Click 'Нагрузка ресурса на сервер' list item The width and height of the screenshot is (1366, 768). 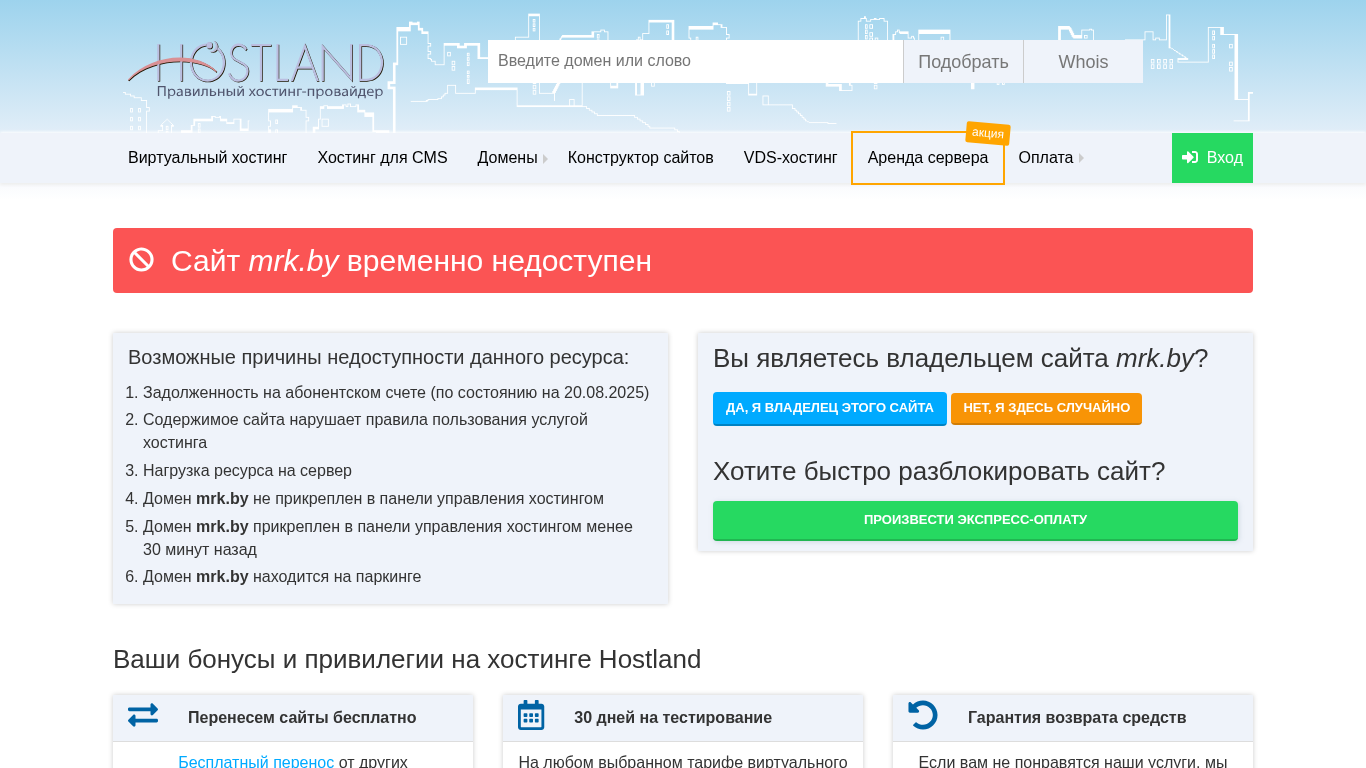247,471
